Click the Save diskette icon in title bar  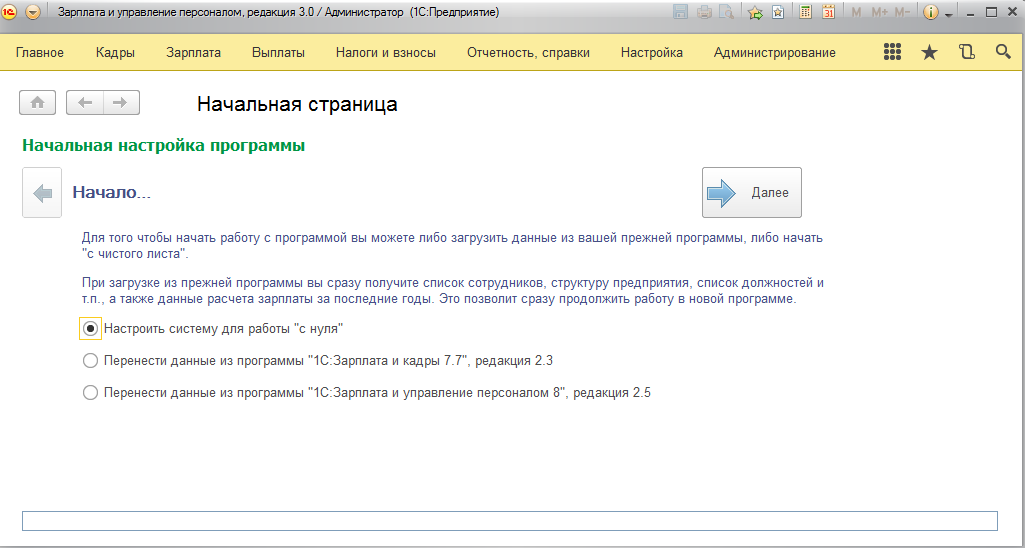(681, 12)
